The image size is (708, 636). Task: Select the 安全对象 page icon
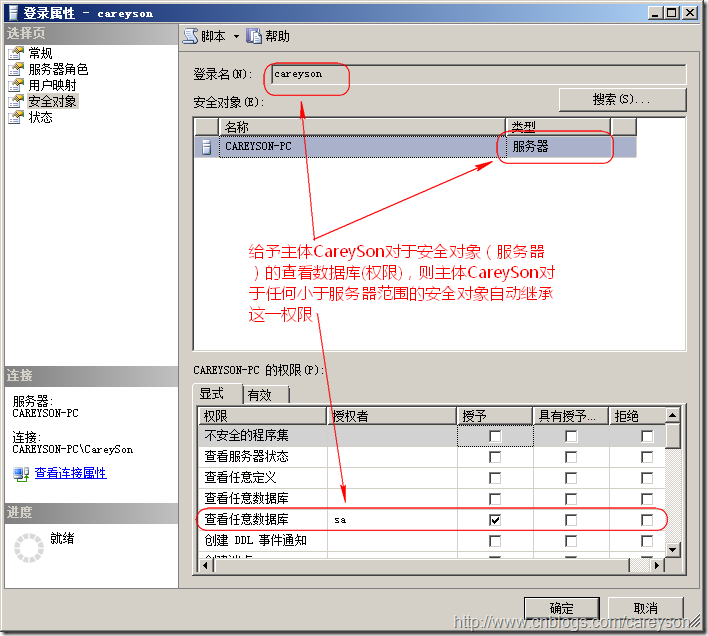(16, 101)
